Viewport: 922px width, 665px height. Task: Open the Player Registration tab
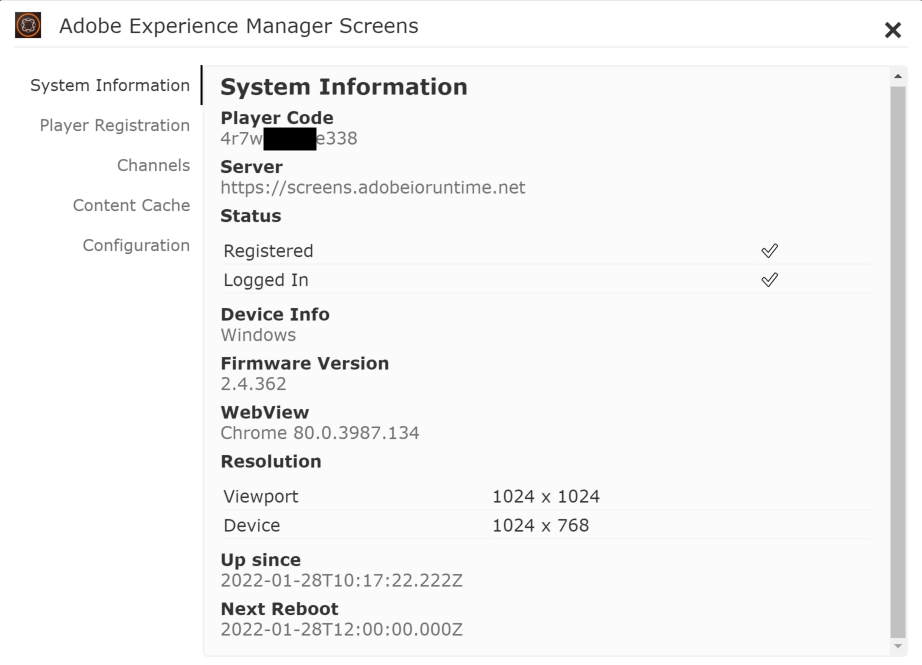click(114, 126)
